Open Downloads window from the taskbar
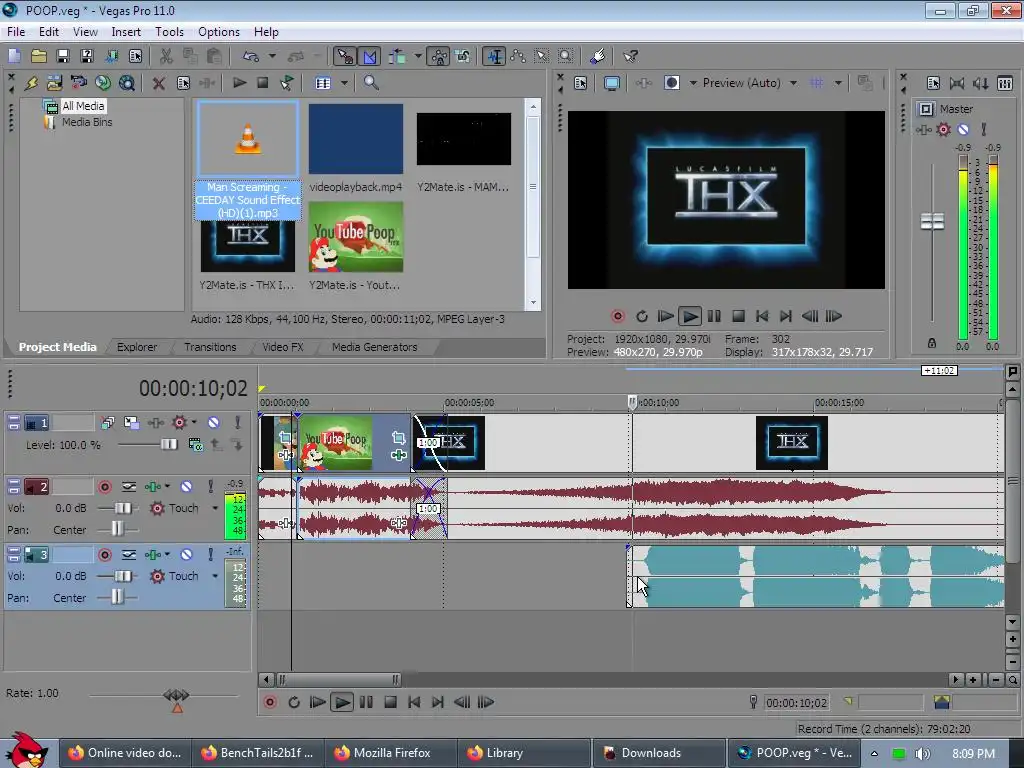Viewport: 1024px width, 768px height. 658,753
